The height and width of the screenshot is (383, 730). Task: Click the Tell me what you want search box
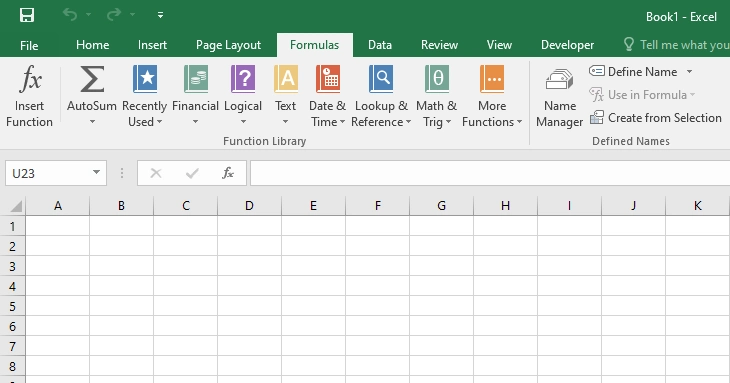coord(676,45)
